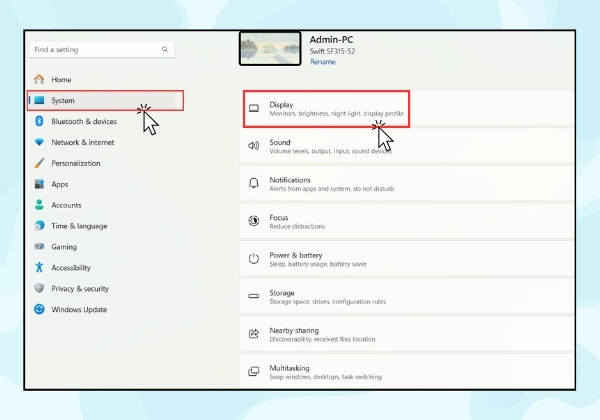Click the Storage drive icon

click(x=254, y=296)
